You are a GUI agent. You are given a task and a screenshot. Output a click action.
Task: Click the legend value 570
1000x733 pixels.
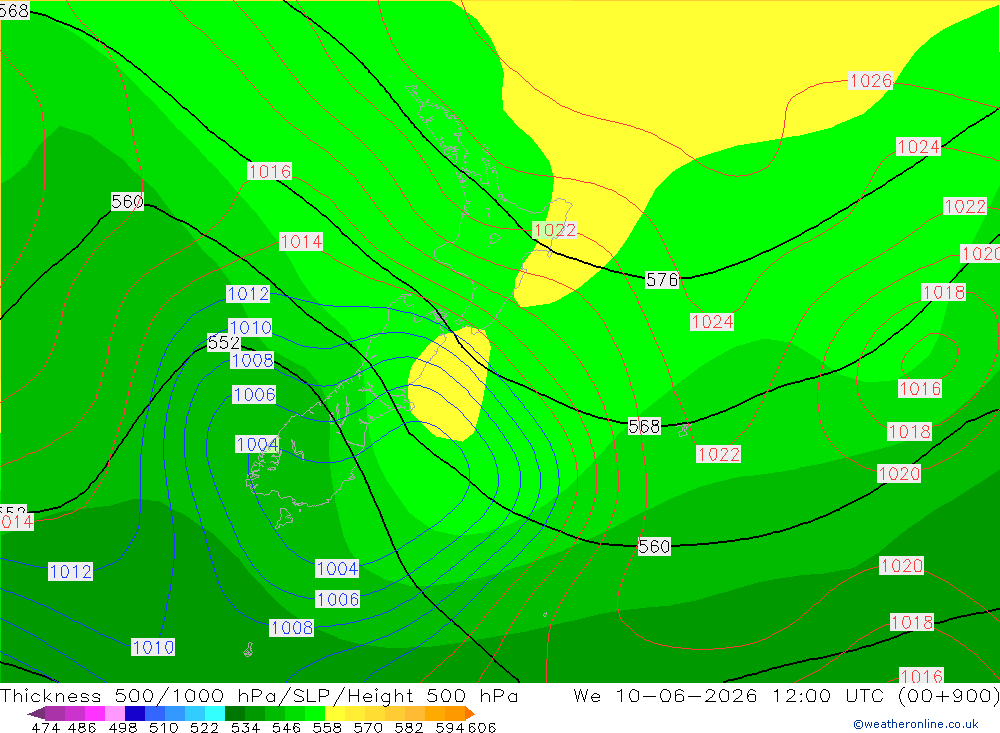click(367, 727)
